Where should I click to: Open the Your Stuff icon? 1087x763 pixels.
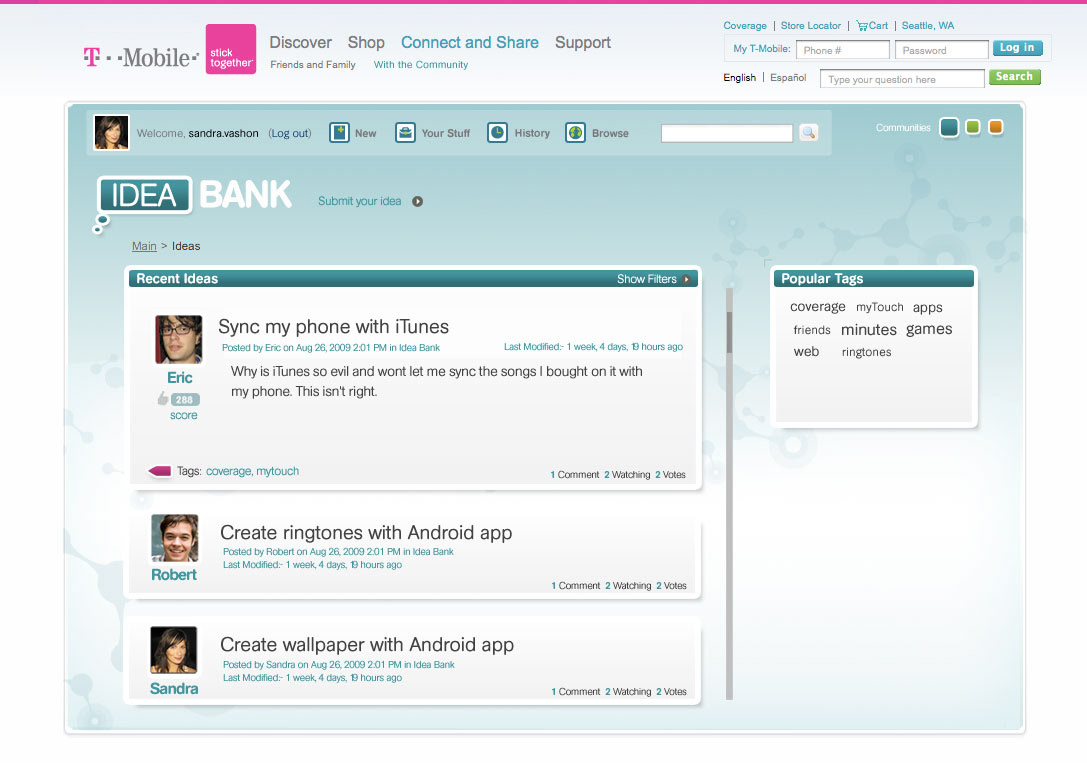pyautogui.click(x=406, y=132)
